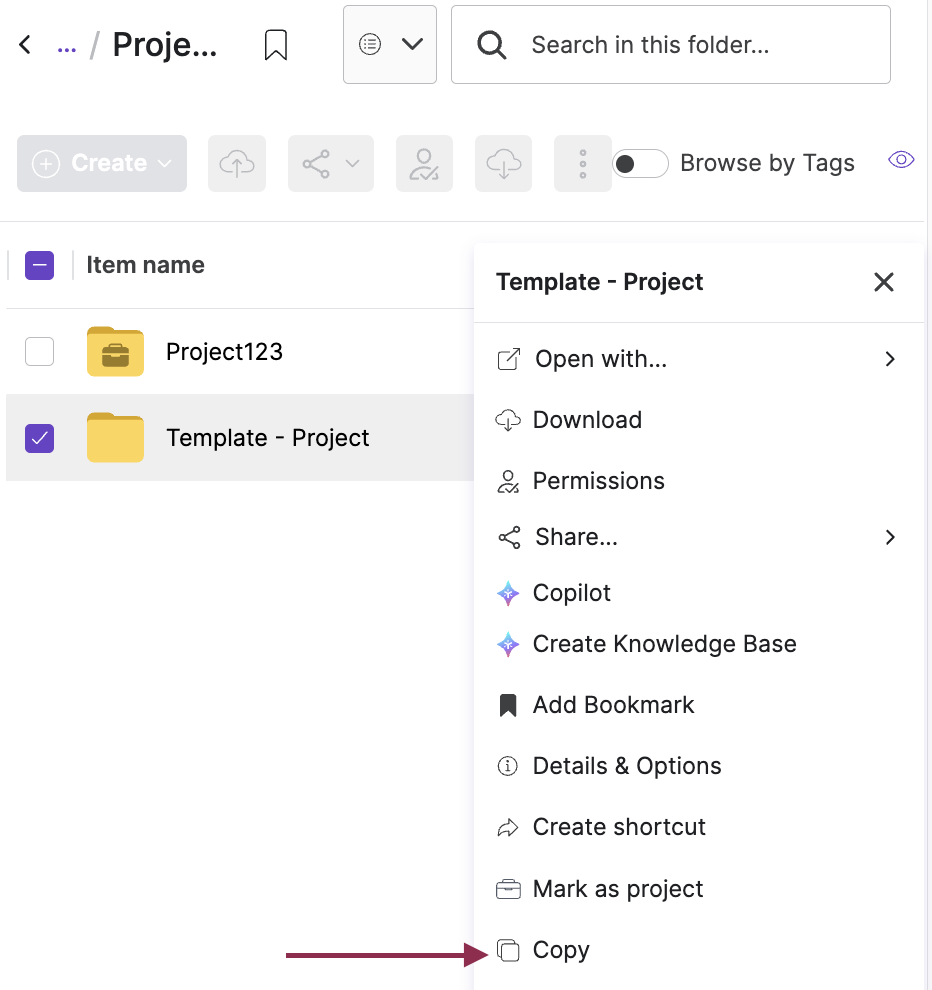Click the Details & Options info icon

click(508, 766)
